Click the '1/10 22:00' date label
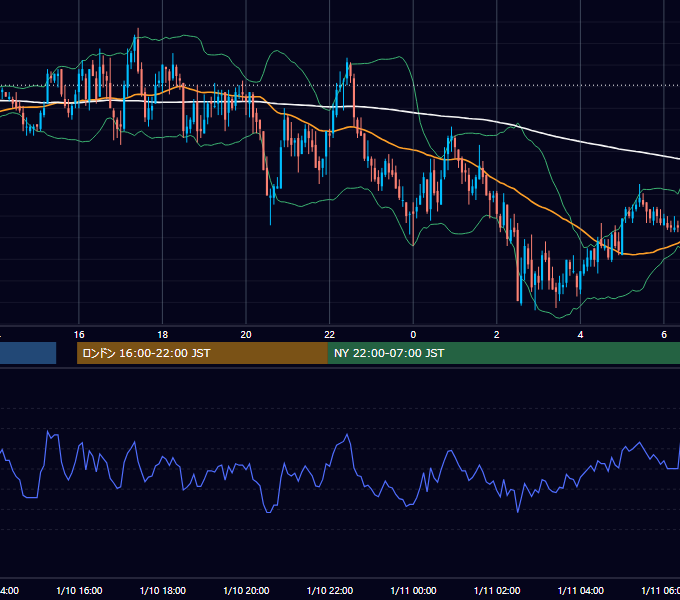Image resolution: width=680 pixels, height=600 pixels. click(x=330, y=591)
